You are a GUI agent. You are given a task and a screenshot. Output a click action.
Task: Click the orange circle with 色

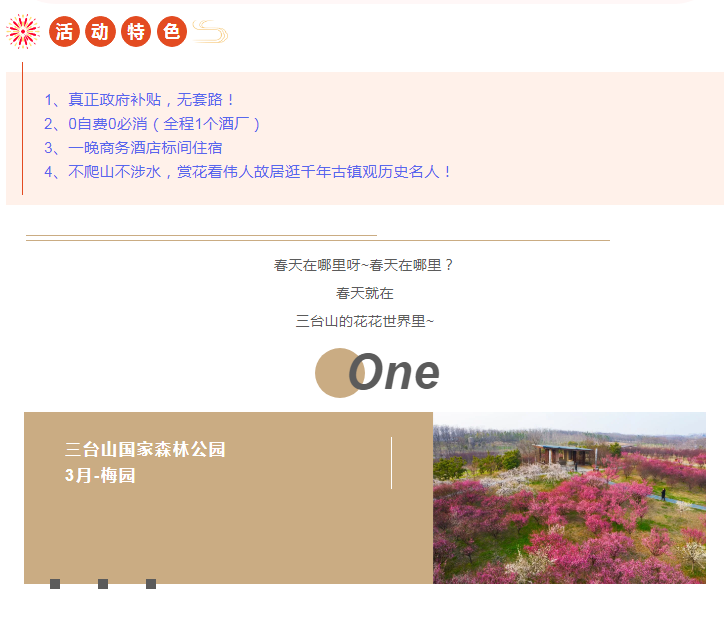tap(172, 32)
